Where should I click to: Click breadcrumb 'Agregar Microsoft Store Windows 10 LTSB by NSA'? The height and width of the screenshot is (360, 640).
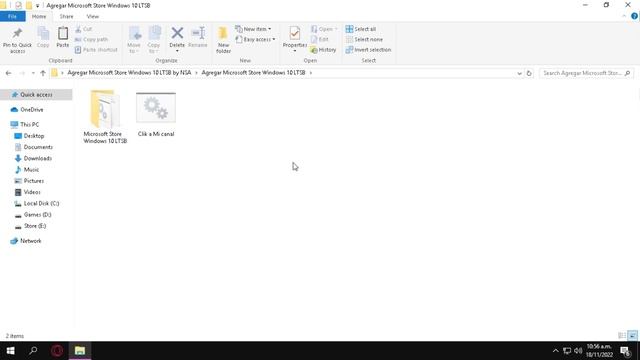click(x=129, y=73)
